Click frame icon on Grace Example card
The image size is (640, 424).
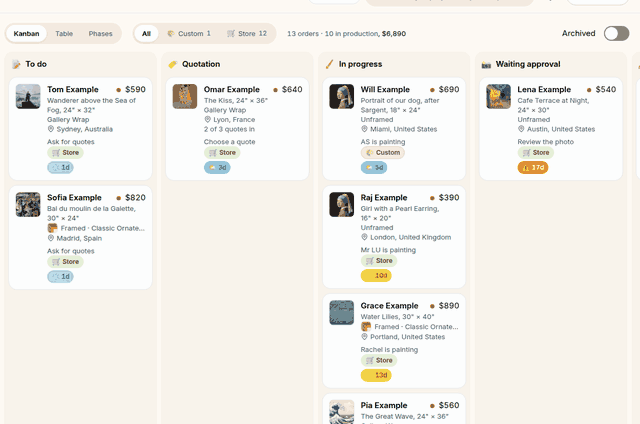366,326
